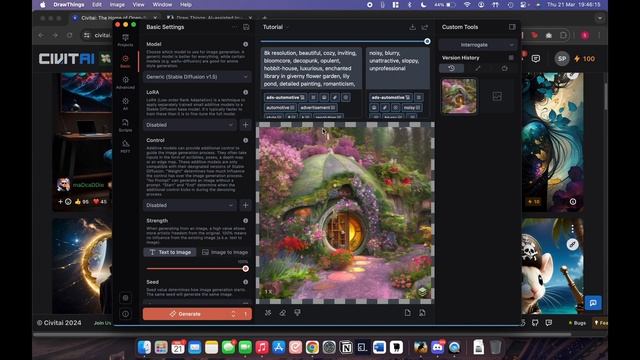Click the info icon next to Control

pyautogui.click(x=246, y=140)
